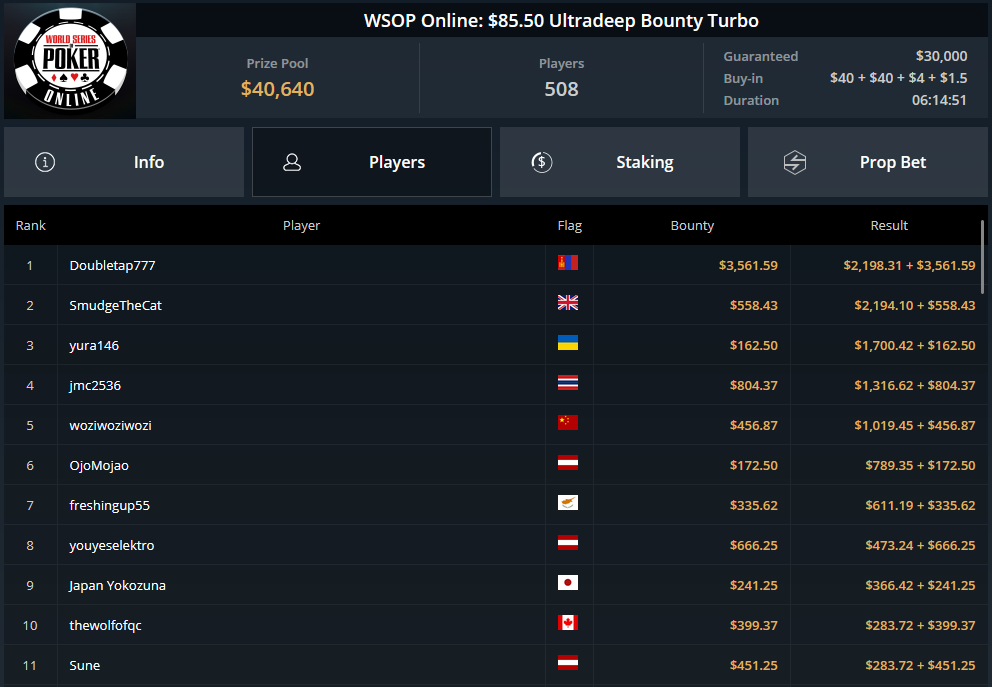The height and width of the screenshot is (687, 992).
Task: Click youyeselektro's Austria flag icon
Action: pos(567,543)
